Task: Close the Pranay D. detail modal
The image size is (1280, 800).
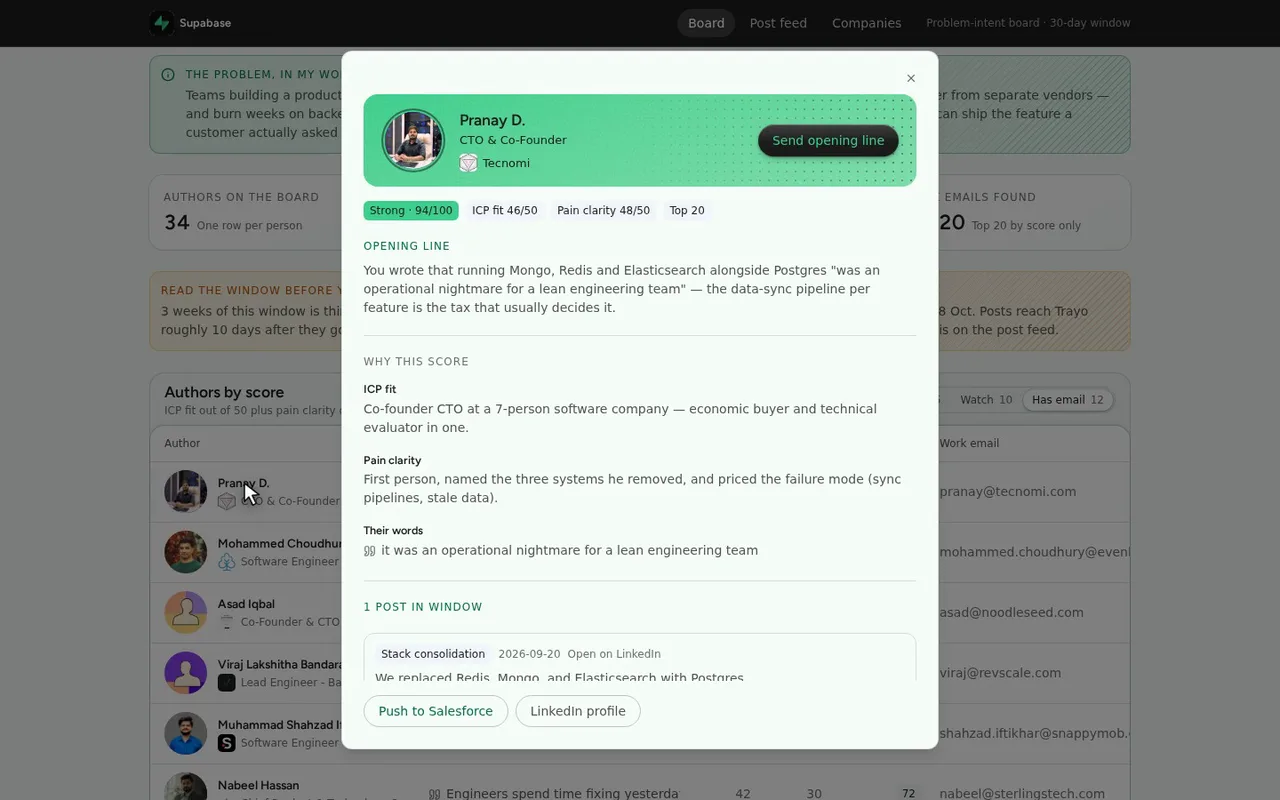Action: (911, 78)
